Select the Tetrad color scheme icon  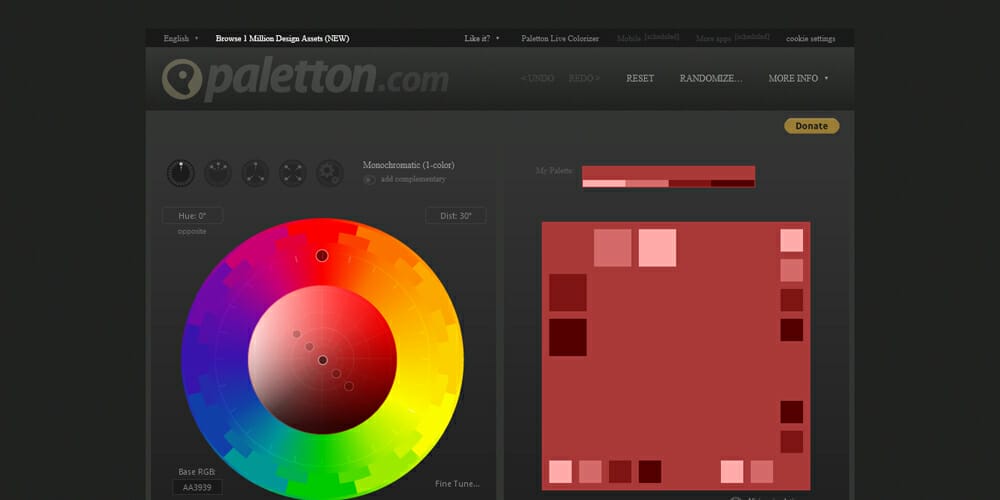coord(293,173)
